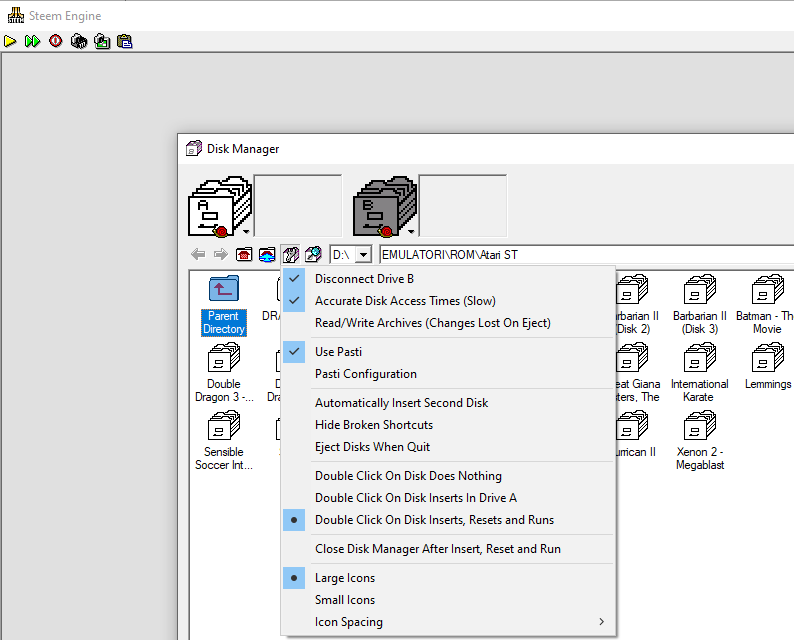Open the Pasti Configuration menu entry
Image resolution: width=794 pixels, height=640 pixels.
point(448,374)
